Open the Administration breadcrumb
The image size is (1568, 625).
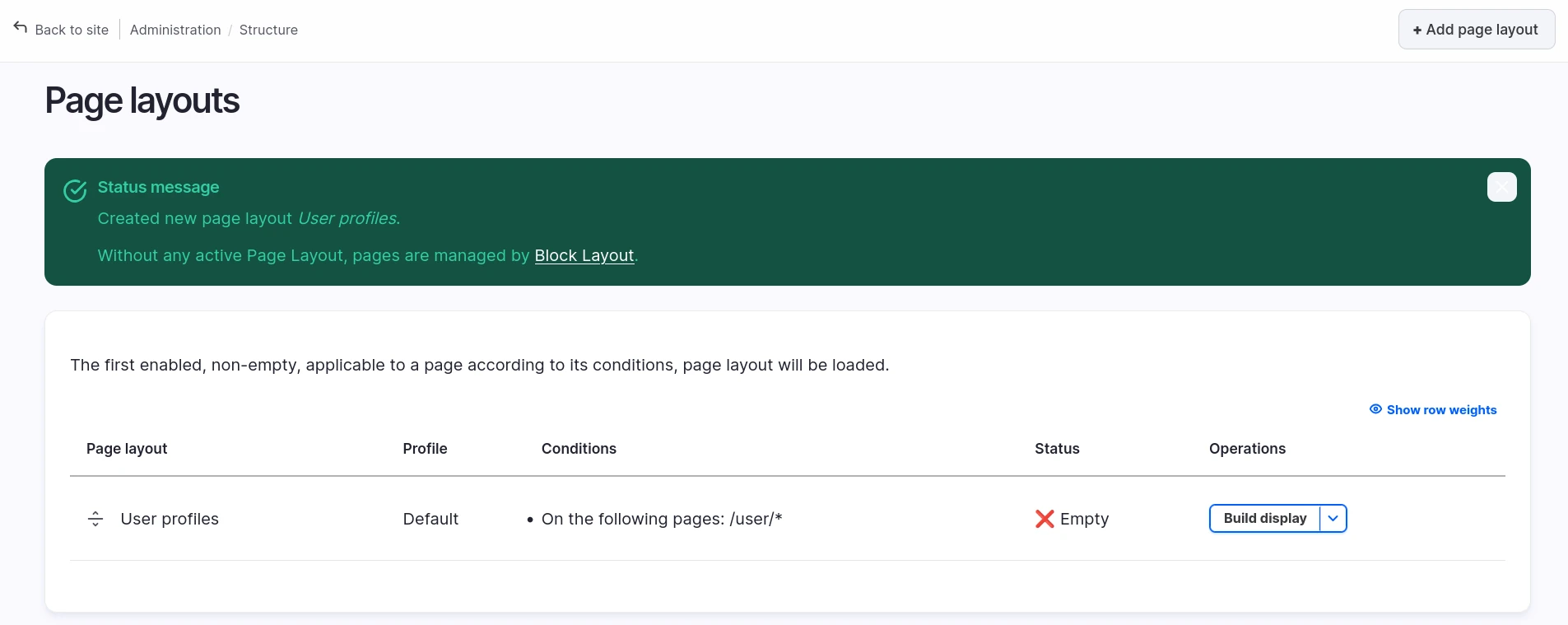[175, 30]
